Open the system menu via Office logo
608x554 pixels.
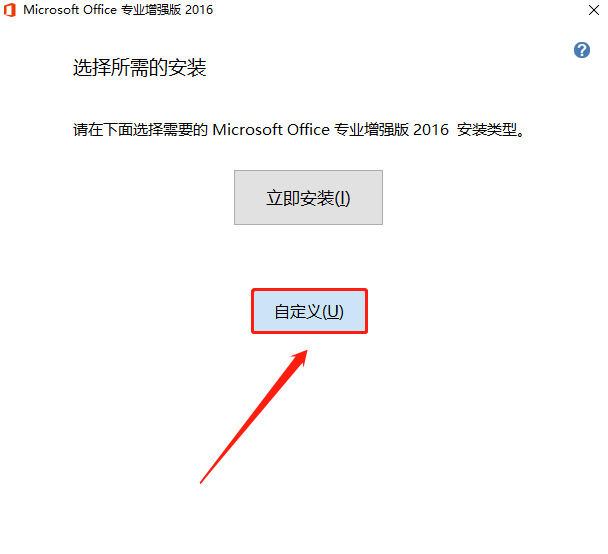pos(10,10)
